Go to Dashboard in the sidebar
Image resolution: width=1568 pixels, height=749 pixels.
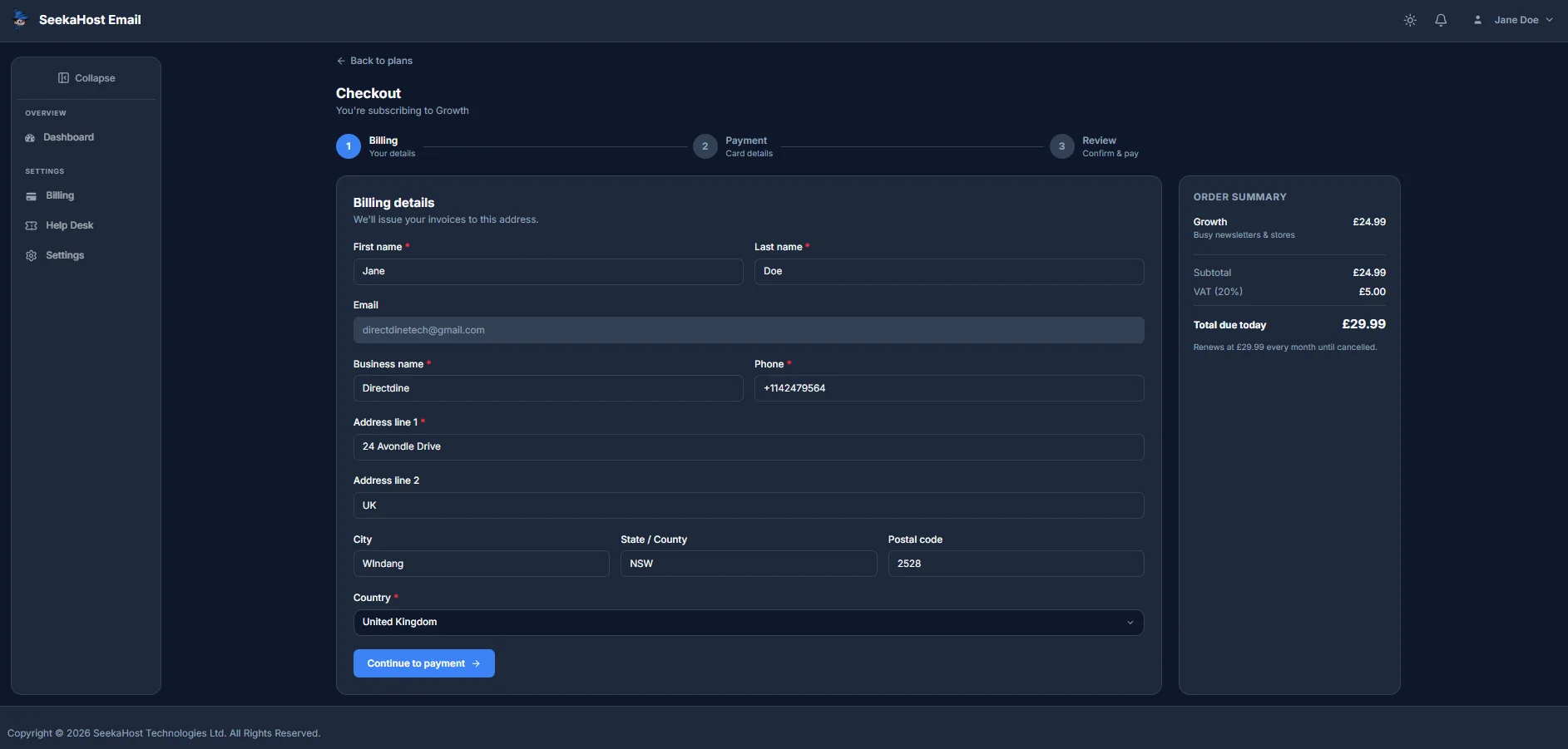click(59, 137)
